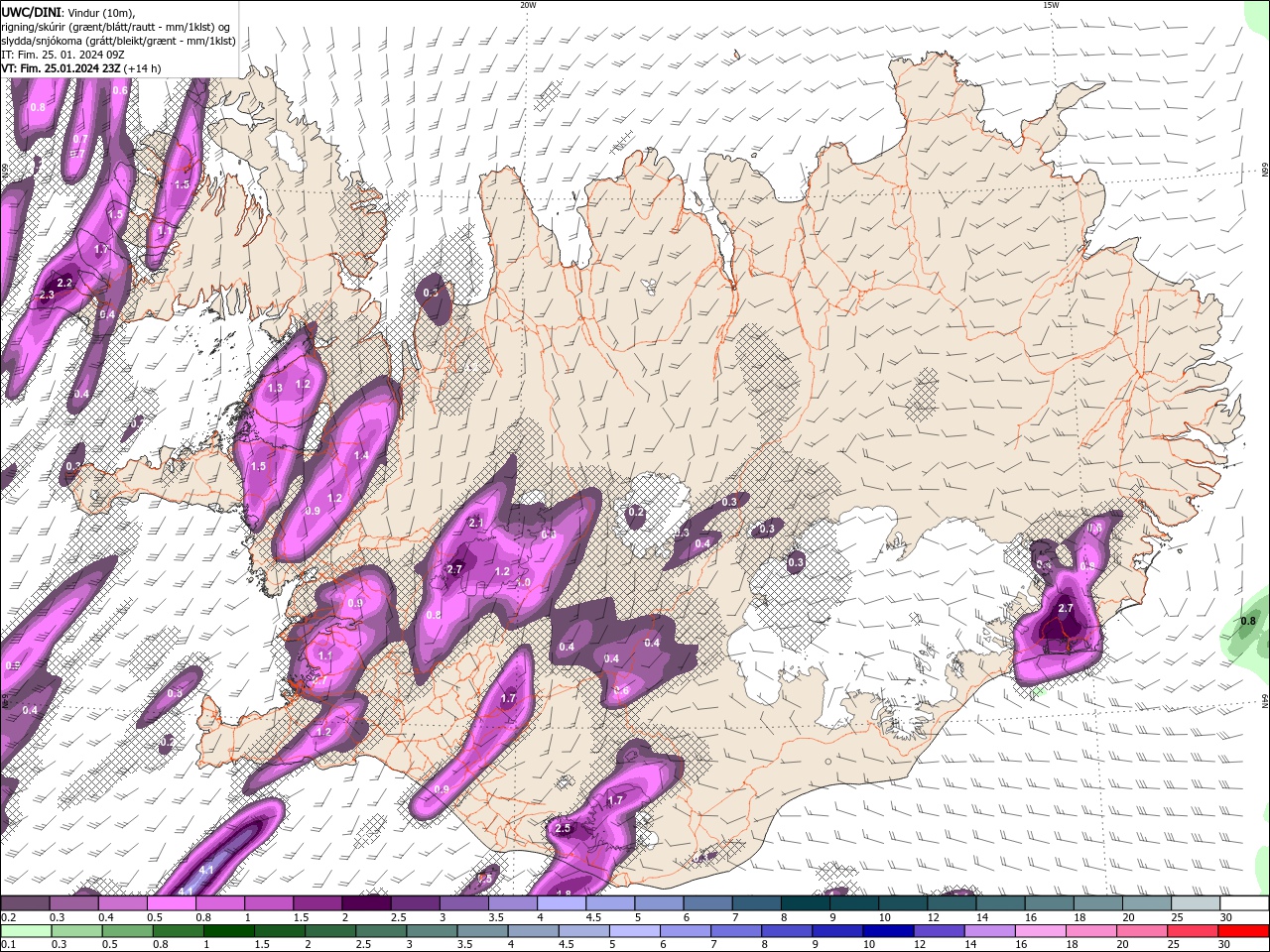Pick the snow swatch between 4 and 4.5
Image resolution: width=1270 pixels, height=952 pixels.
(561, 903)
